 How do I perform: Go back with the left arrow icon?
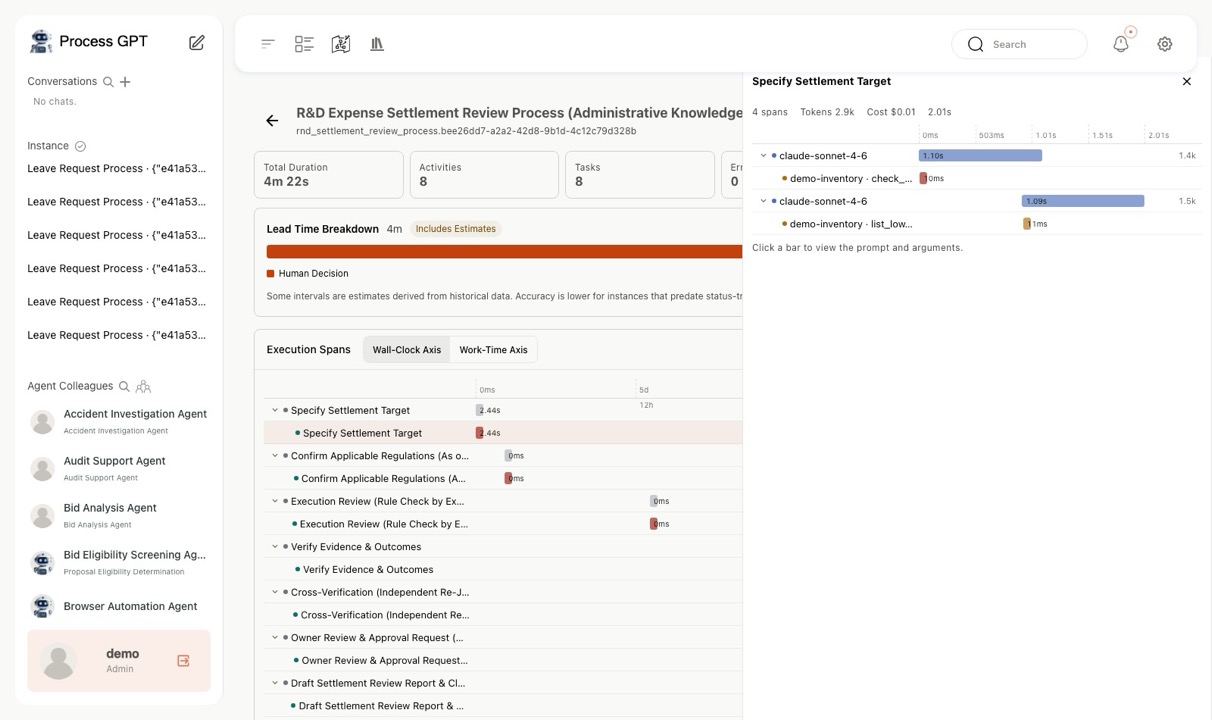[272, 121]
